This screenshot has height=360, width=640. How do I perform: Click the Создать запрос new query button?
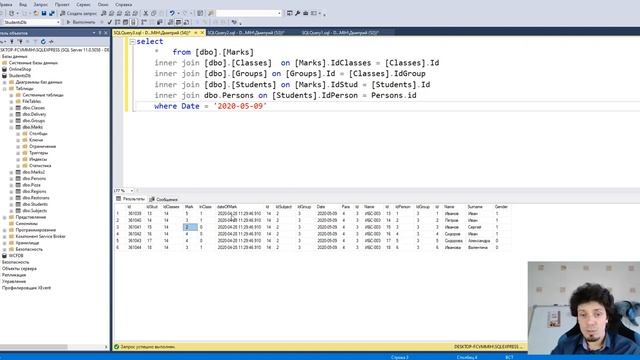click(78, 13)
